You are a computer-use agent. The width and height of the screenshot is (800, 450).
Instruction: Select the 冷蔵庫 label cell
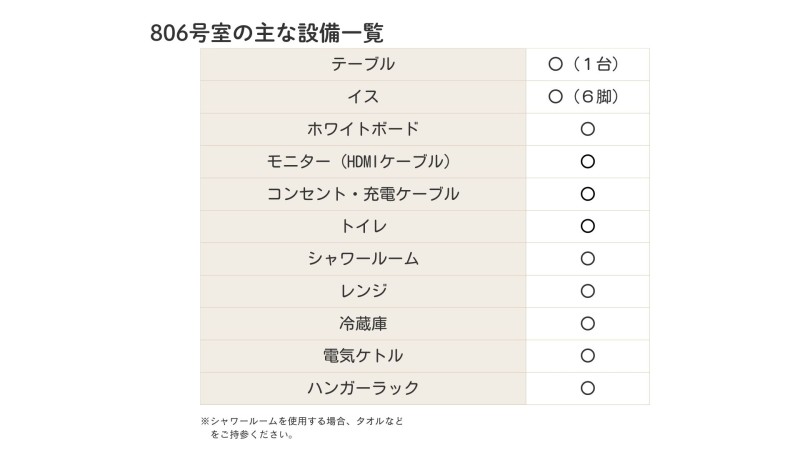coord(363,323)
